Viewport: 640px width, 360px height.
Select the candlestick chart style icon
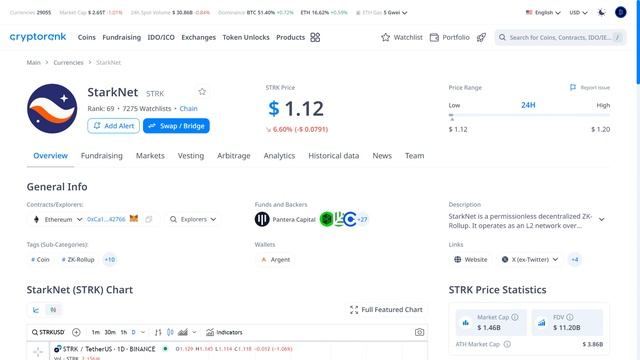(x=170, y=332)
